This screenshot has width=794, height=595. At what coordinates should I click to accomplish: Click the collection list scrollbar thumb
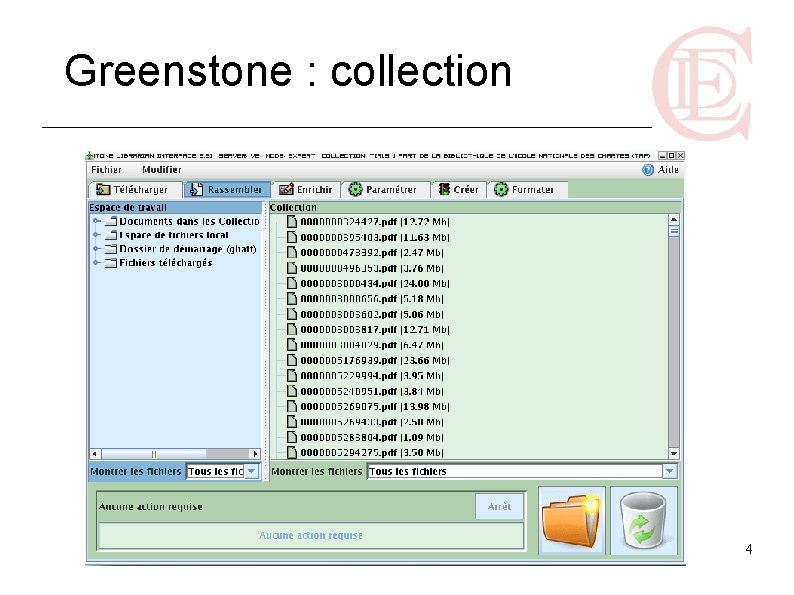coord(673,231)
